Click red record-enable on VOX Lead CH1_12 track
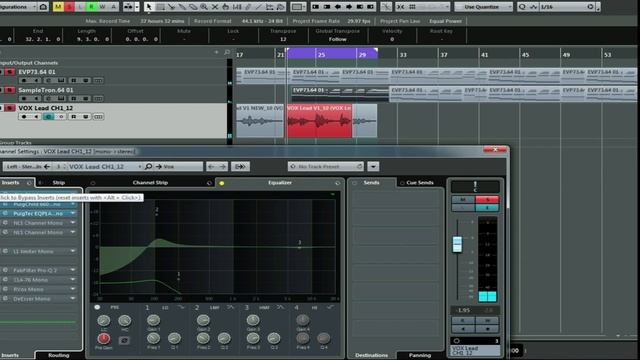This screenshot has height=360, width=640. coord(10,108)
